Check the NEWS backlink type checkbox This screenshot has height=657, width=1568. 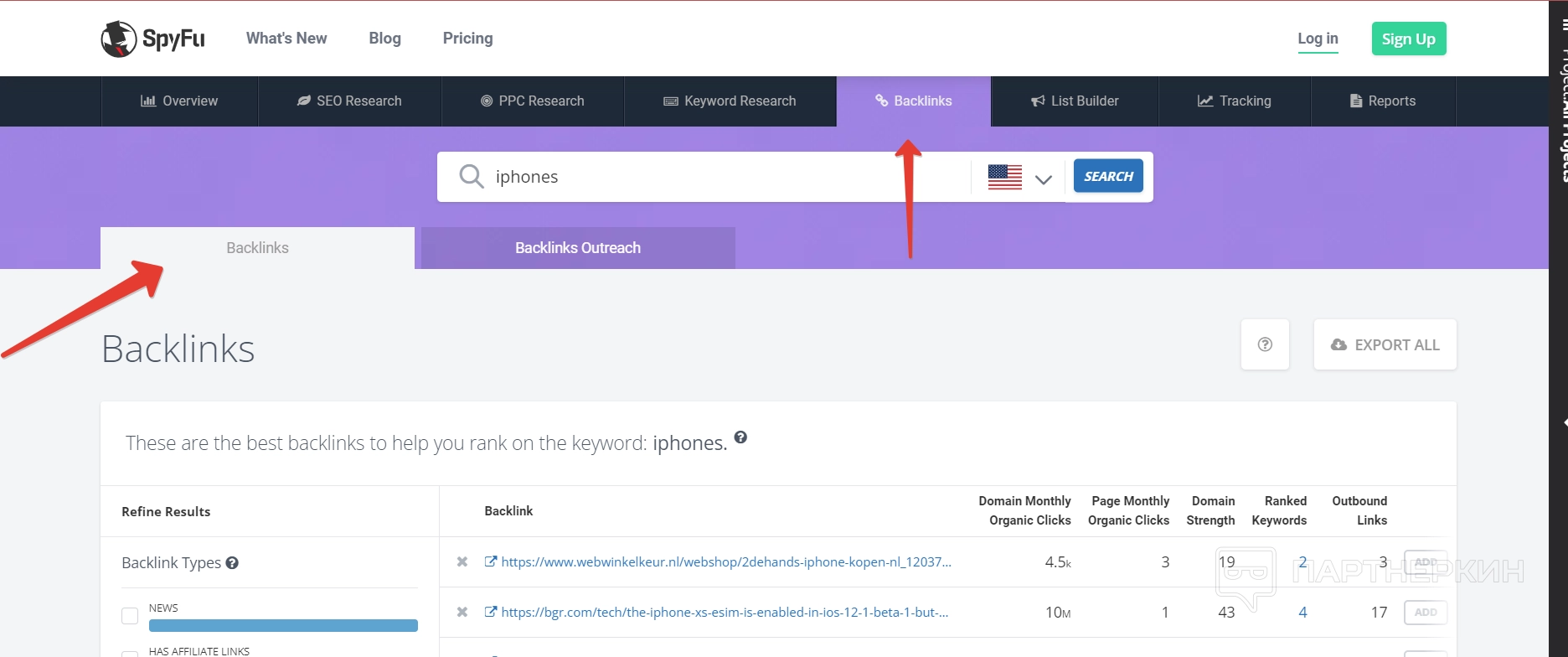coord(130,616)
